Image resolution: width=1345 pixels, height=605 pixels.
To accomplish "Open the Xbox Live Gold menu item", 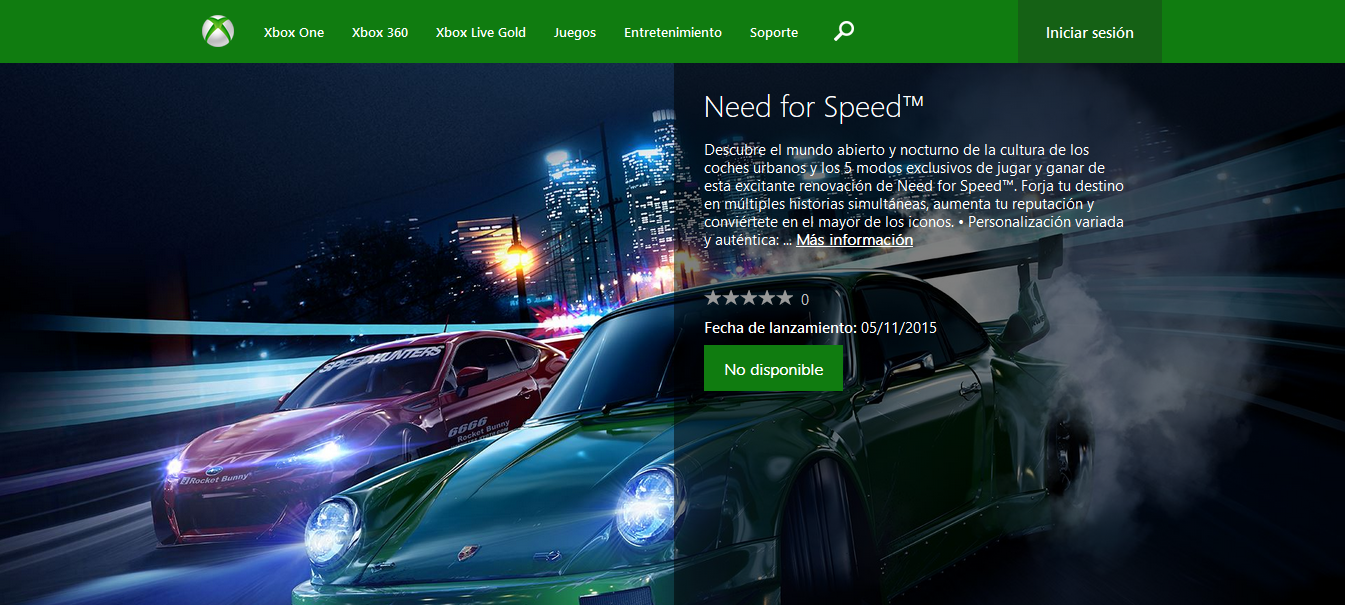I will (481, 33).
